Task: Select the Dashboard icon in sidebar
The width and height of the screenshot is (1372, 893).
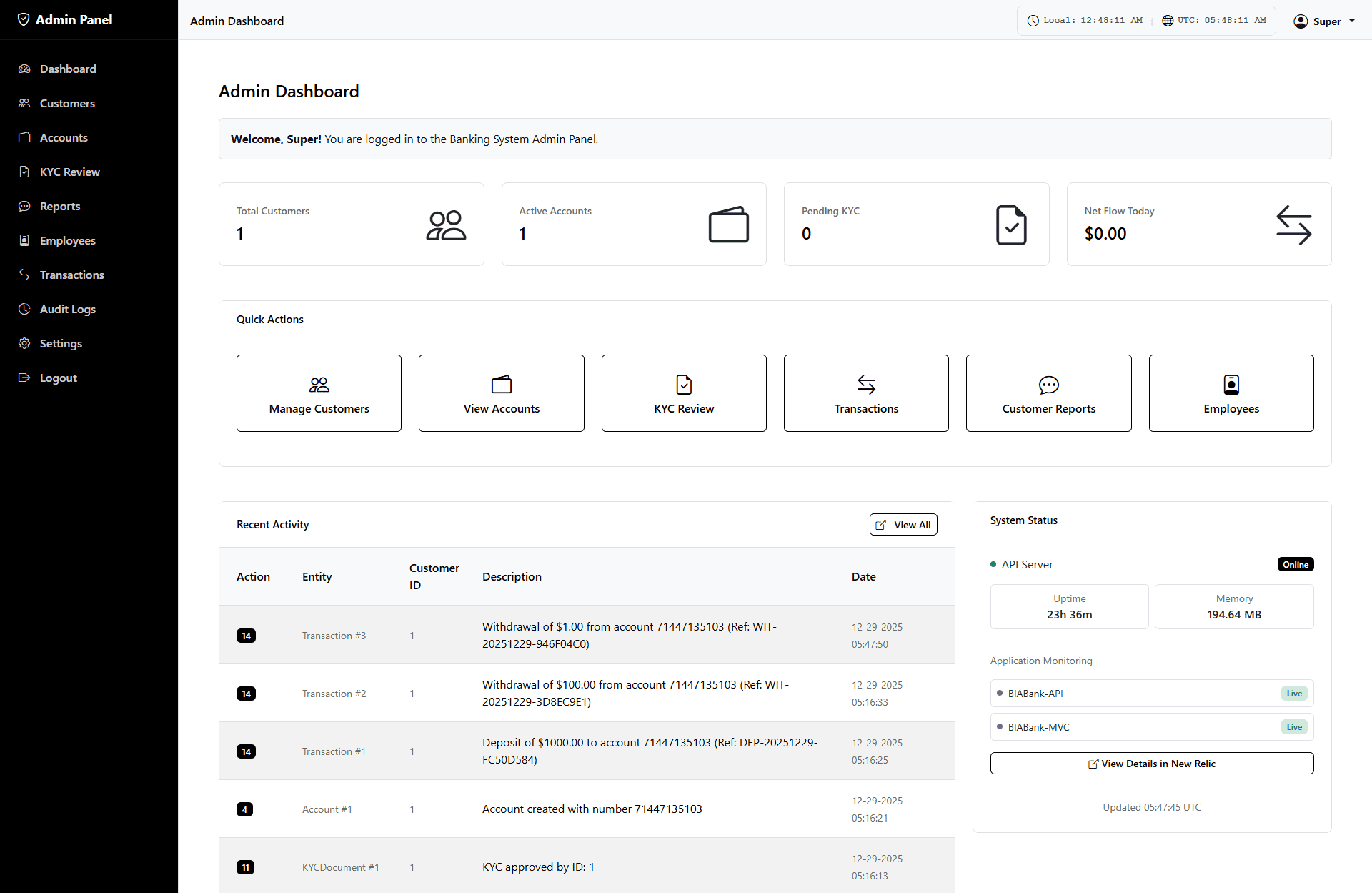Action: 24,69
